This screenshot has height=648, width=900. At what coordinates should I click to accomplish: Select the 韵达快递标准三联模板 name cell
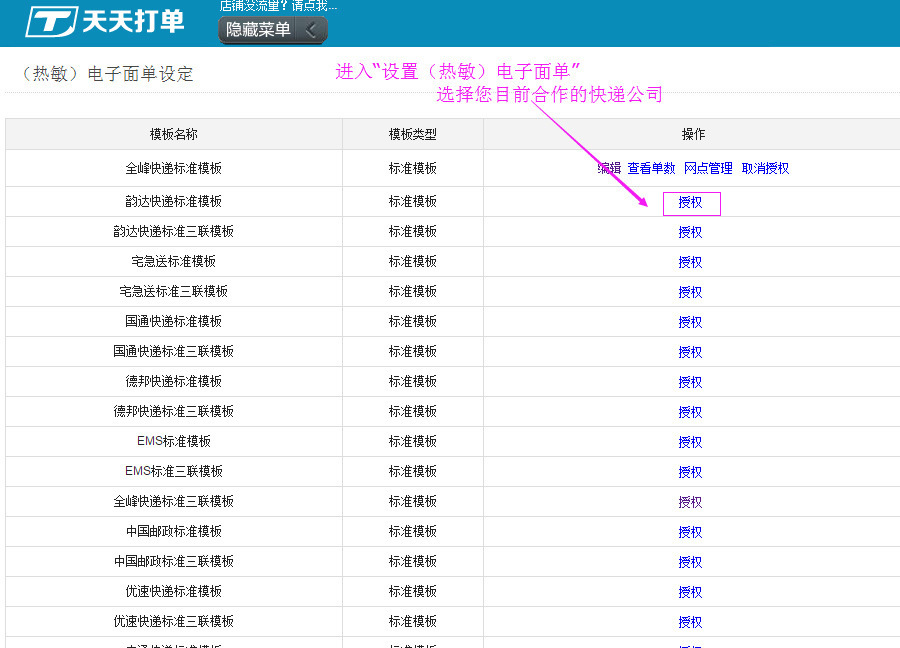[173, 231]
